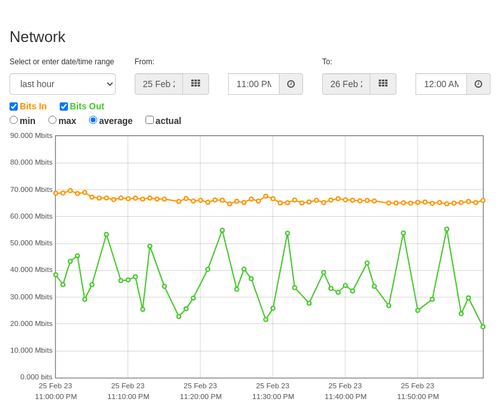500x403 pixels.
Task: Click the last green Bits Out data point
Action: (x=483, y=327)
